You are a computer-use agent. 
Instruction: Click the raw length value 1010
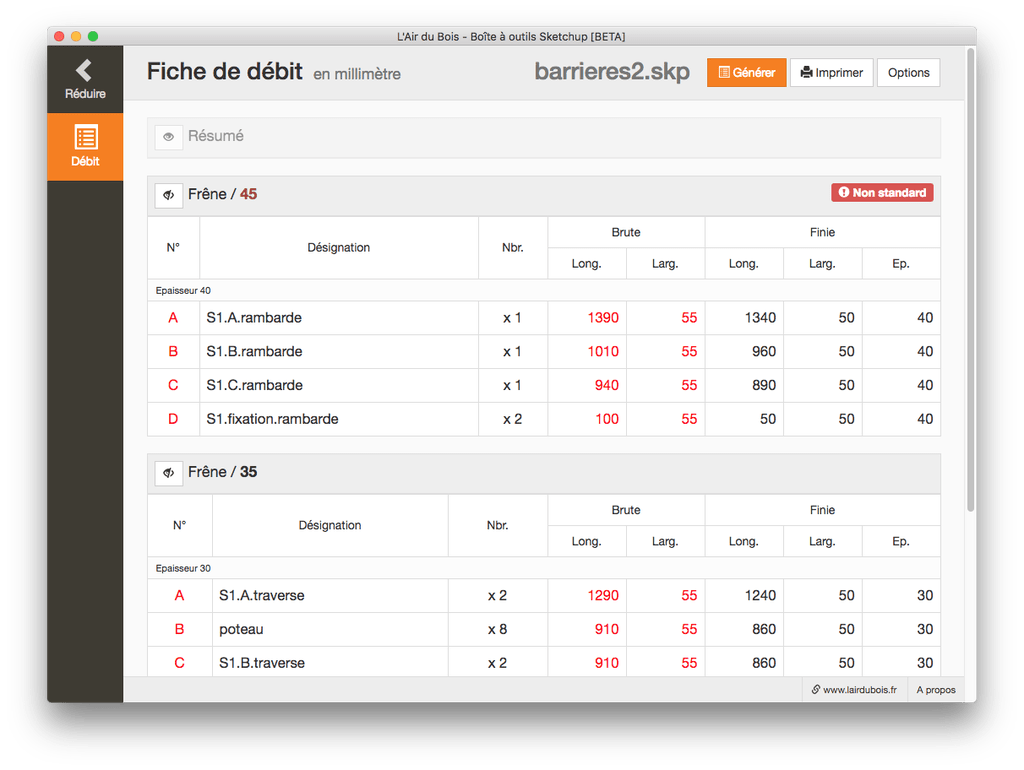click(603, 351)
